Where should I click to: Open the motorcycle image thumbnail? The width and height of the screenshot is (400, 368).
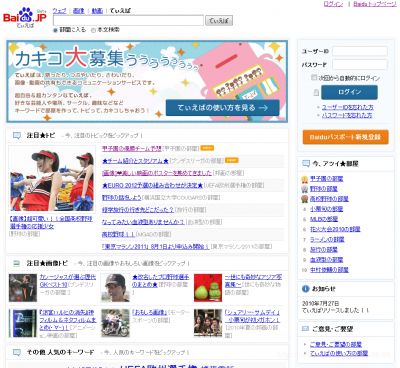tap(115, 323)
